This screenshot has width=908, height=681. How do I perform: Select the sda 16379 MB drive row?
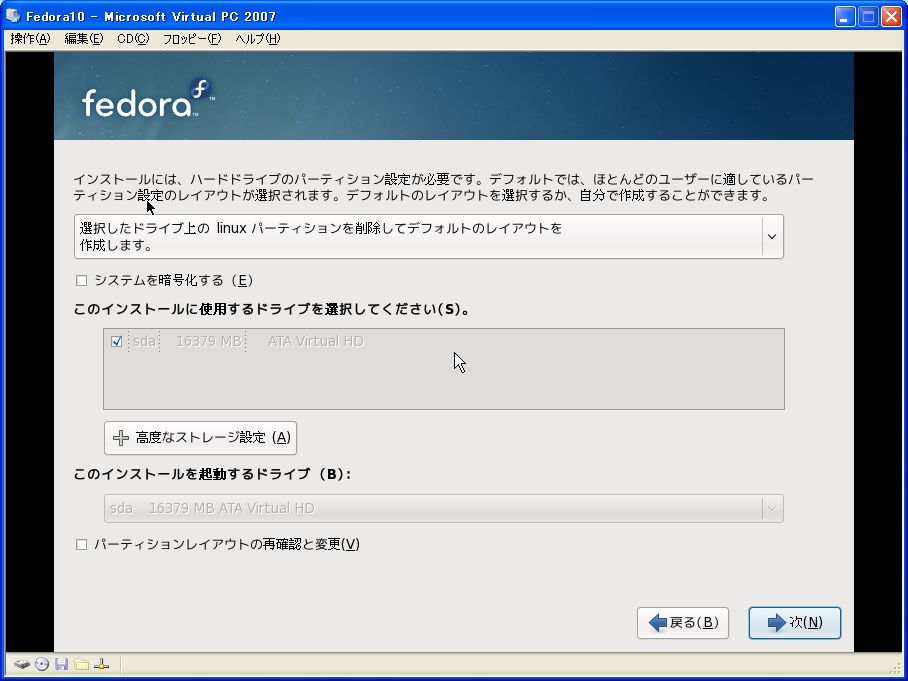click(444, 342)
